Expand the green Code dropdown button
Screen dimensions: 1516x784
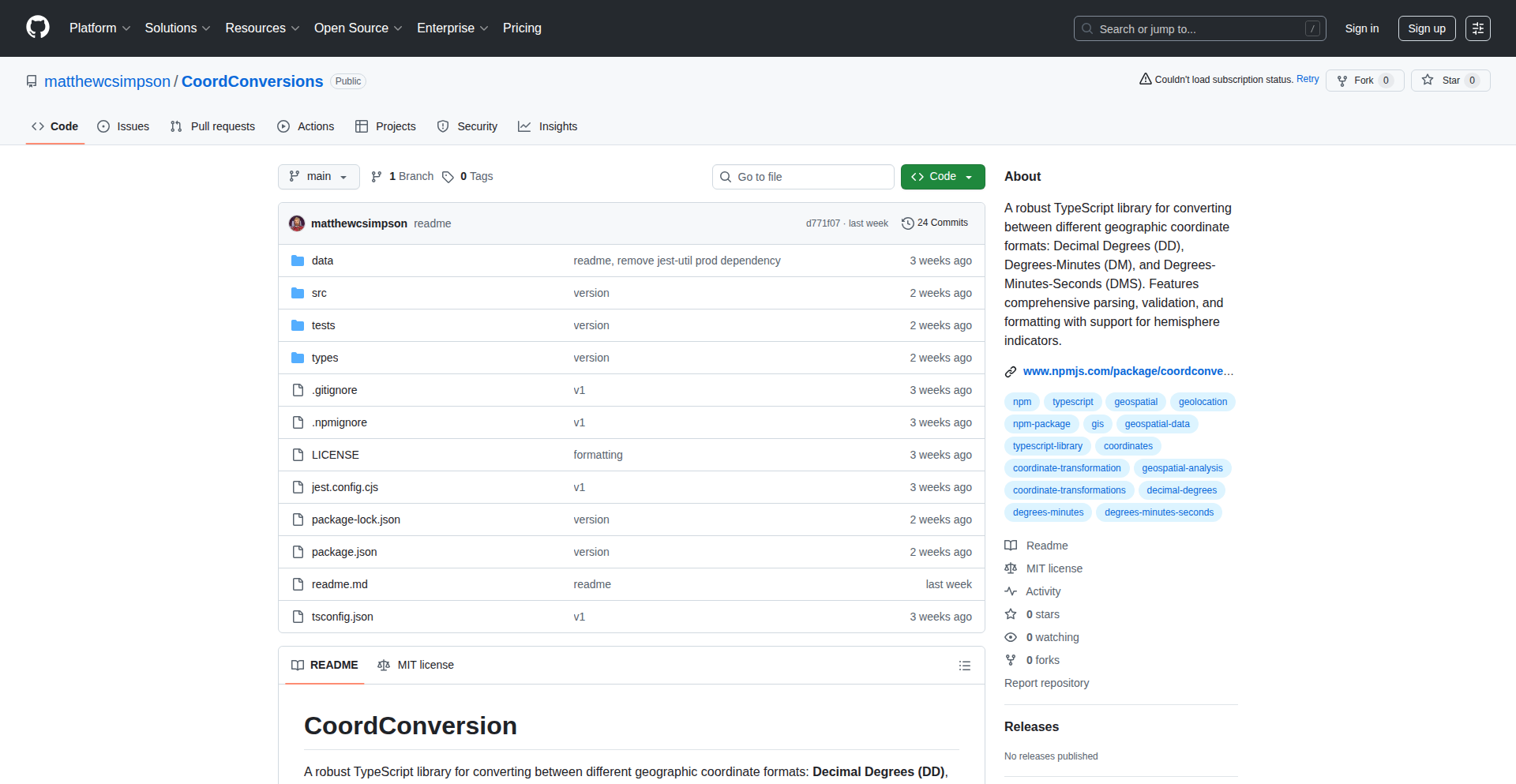coord(942,177)
